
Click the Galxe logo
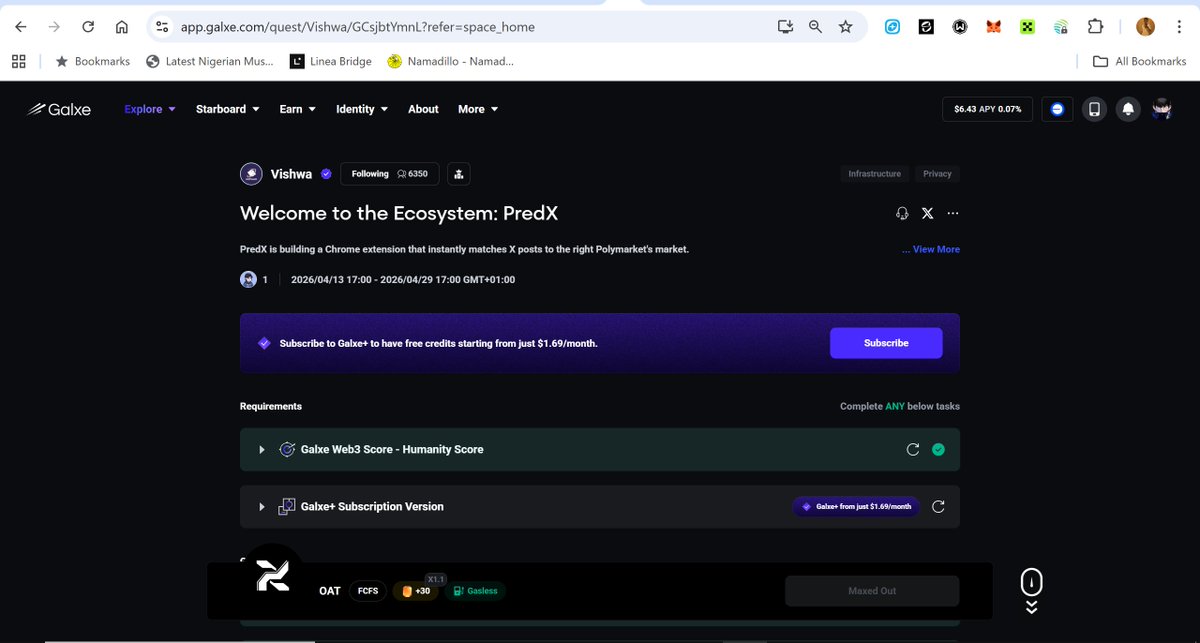click(x=59, y=109)
